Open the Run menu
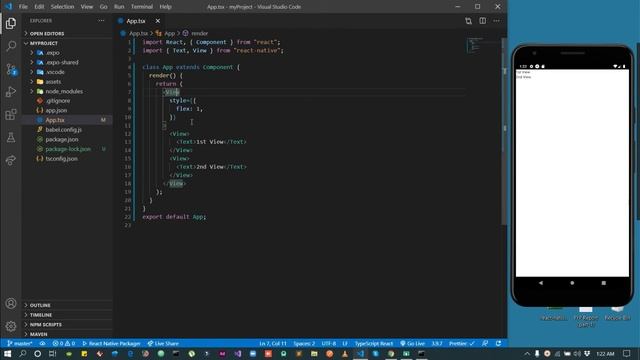This screenshot has width=640, height=360. [x=119, y=7]
